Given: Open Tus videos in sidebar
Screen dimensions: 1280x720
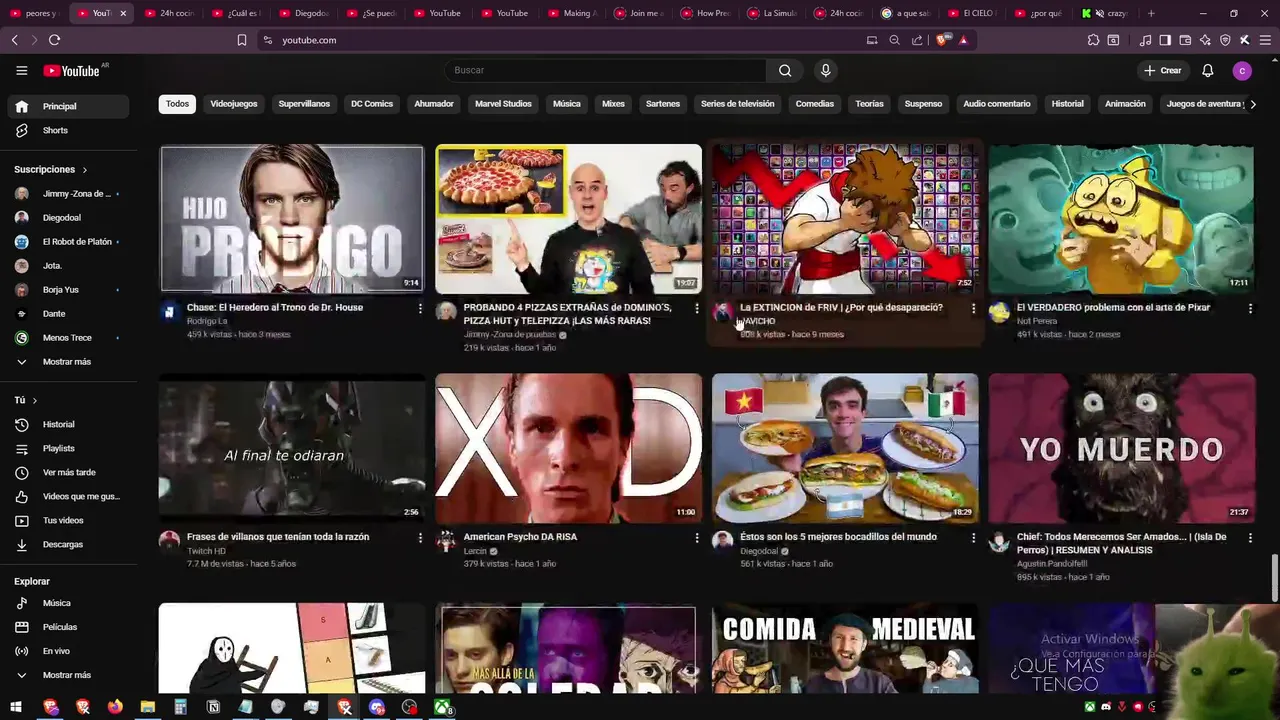Looking at the screenshot, I should (69, 520).
